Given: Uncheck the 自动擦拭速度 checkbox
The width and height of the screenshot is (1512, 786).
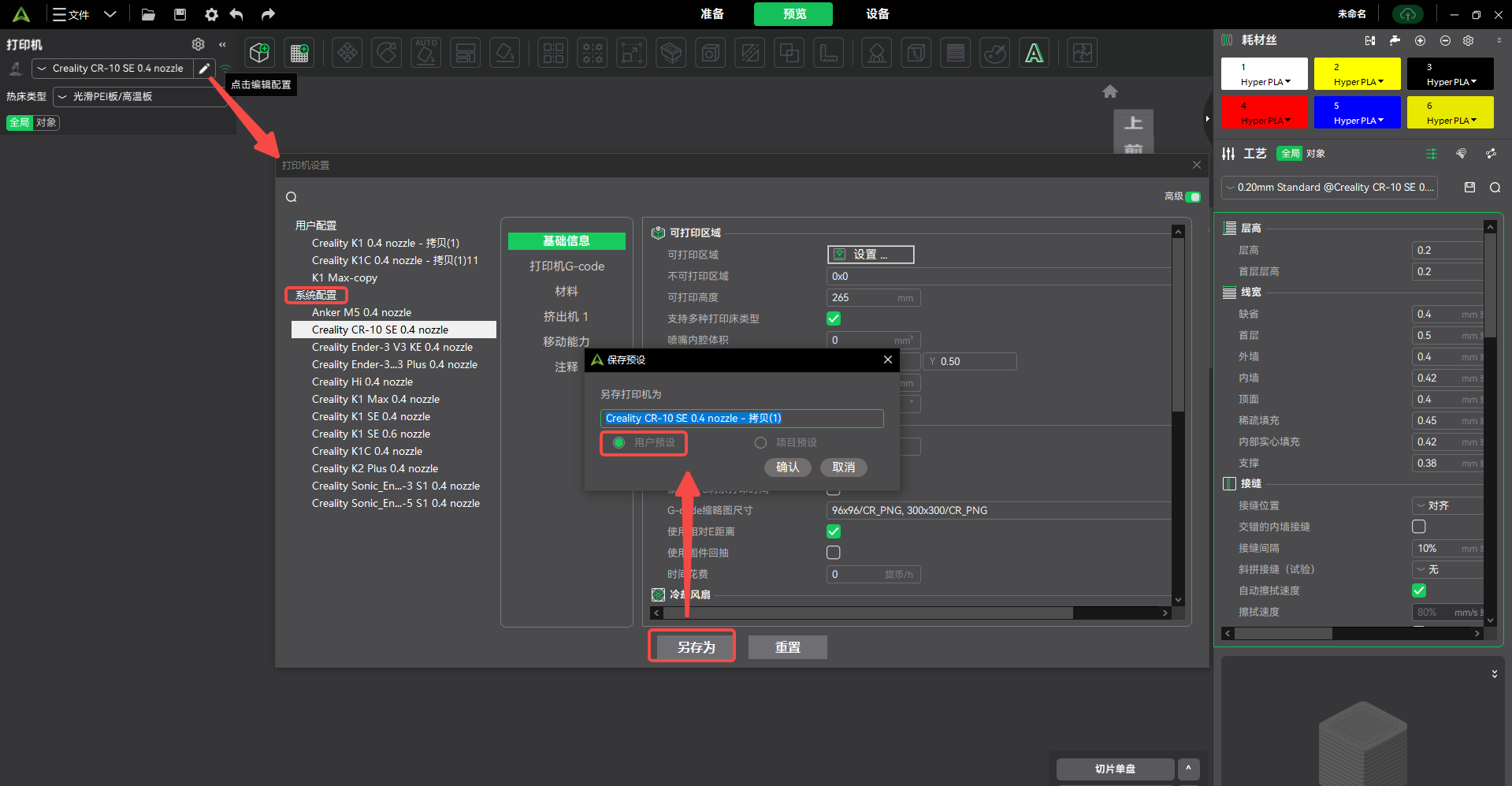Looking at the screenshot, I should (x=1419, y=590).
